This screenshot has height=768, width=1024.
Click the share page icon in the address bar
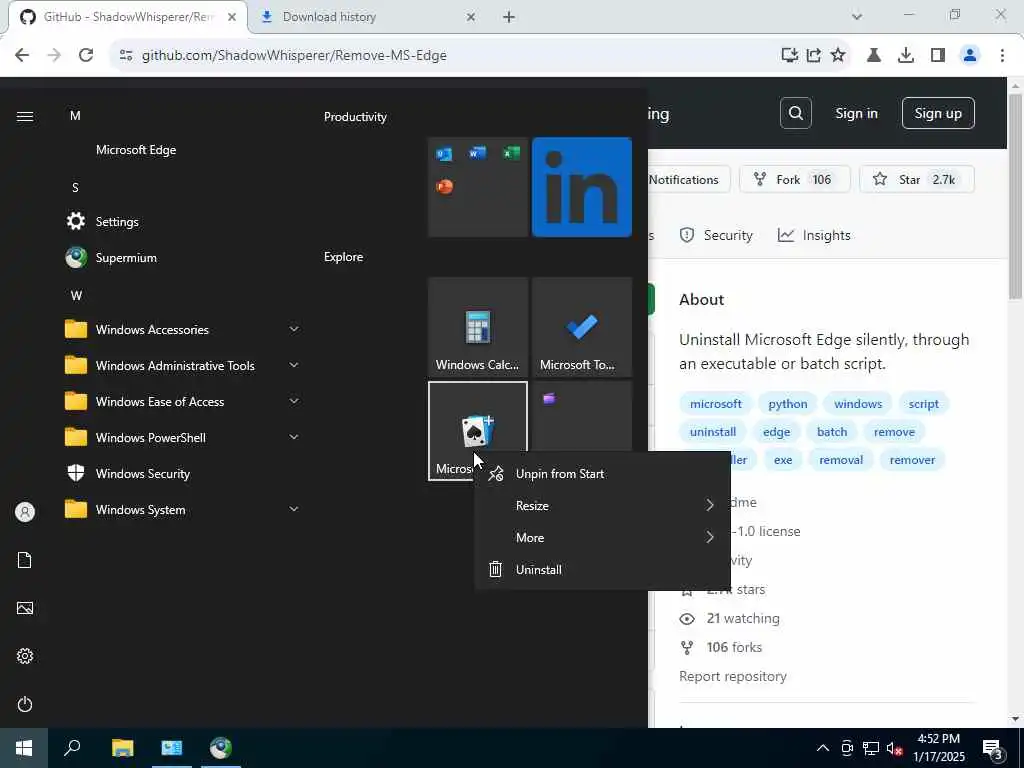point(814,55)
